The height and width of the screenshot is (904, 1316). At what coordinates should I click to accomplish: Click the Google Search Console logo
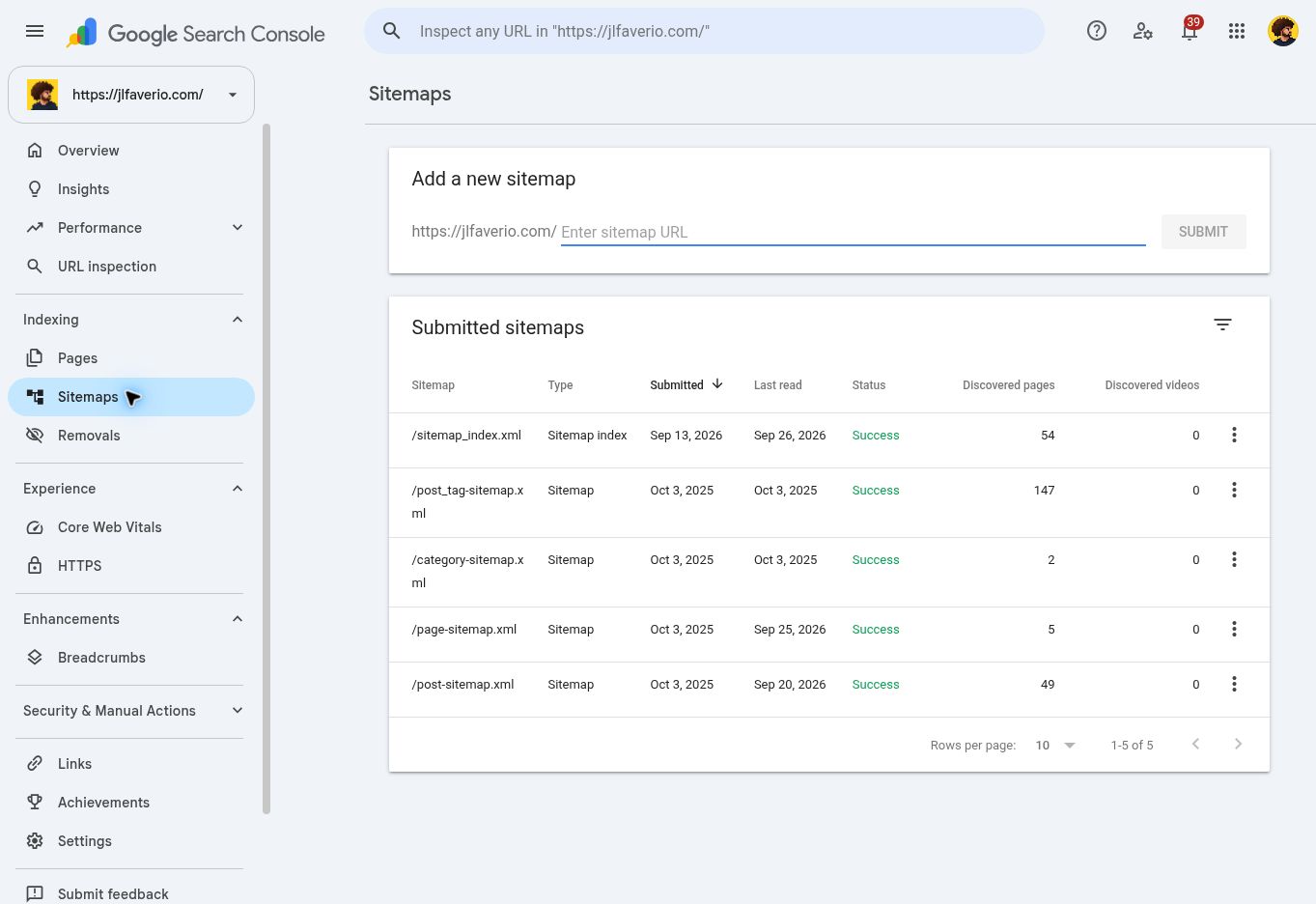196,33
